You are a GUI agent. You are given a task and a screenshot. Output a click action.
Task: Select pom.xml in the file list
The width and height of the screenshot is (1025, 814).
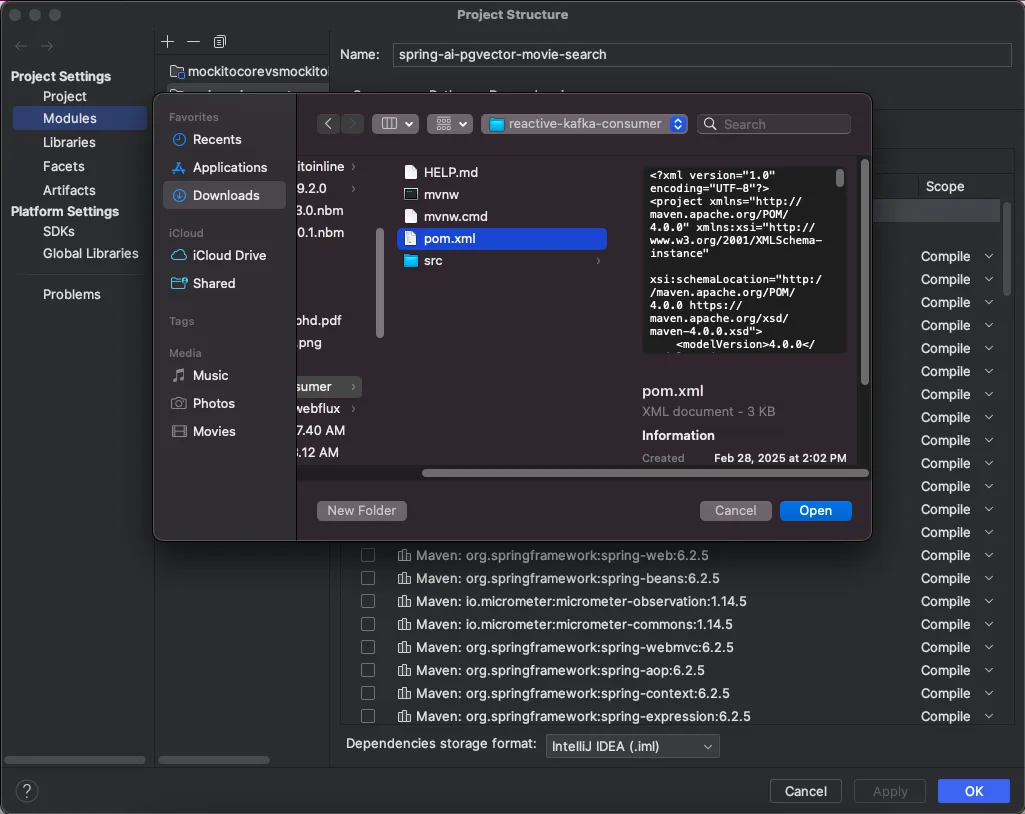pyautogui.click(x=501, y=239)
